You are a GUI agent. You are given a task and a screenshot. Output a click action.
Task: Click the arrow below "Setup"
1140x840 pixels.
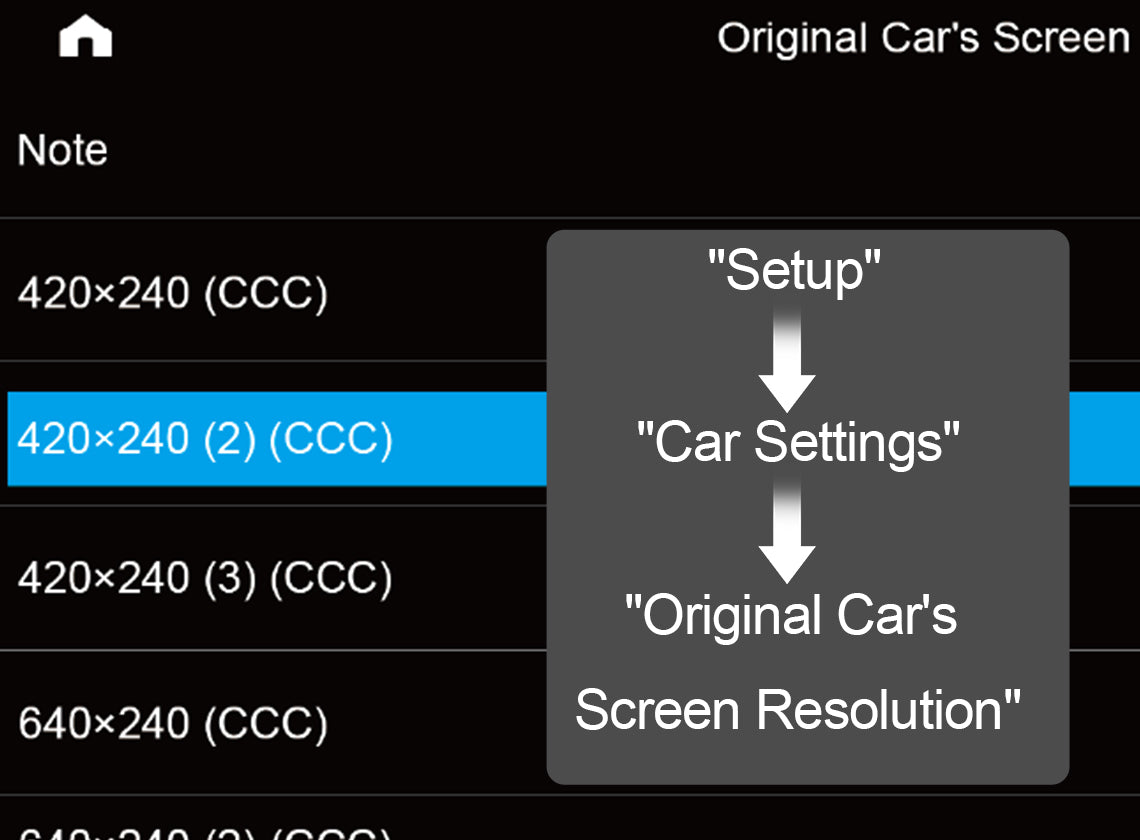[x=787, y=360]
